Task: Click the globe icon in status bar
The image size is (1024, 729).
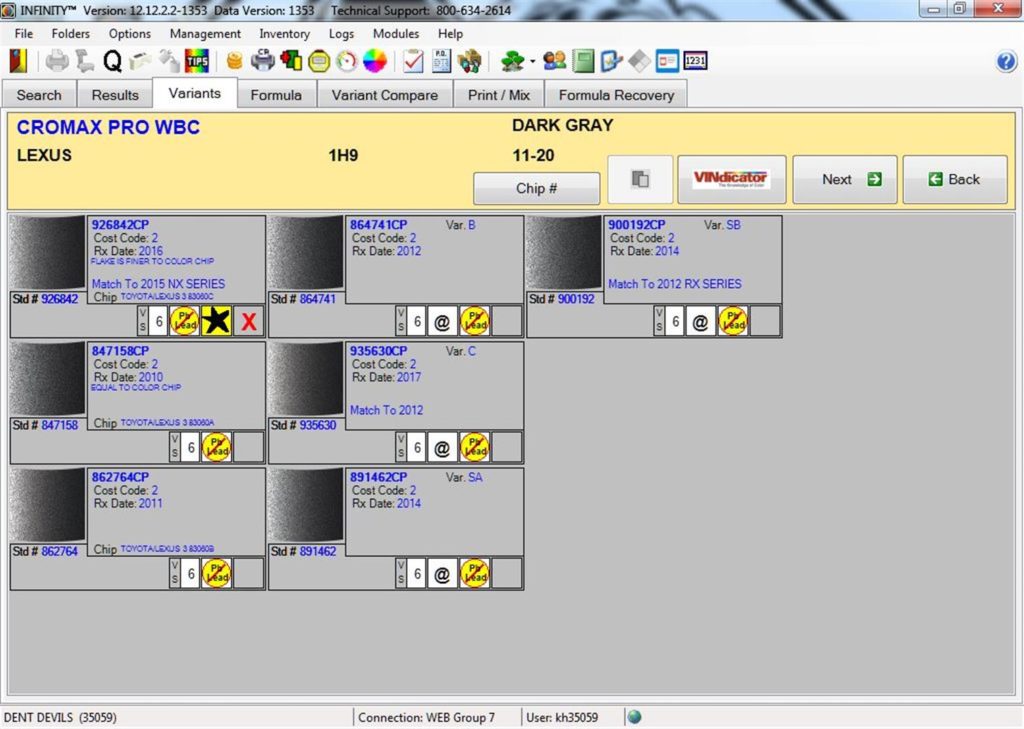Action: pos(634,717)
